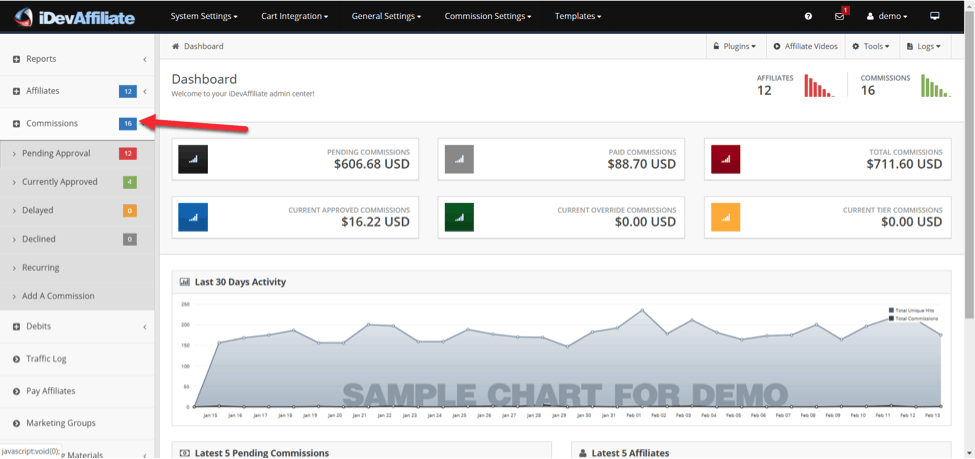
Task: Open the Traffic Log page
Action: [77, 359]
